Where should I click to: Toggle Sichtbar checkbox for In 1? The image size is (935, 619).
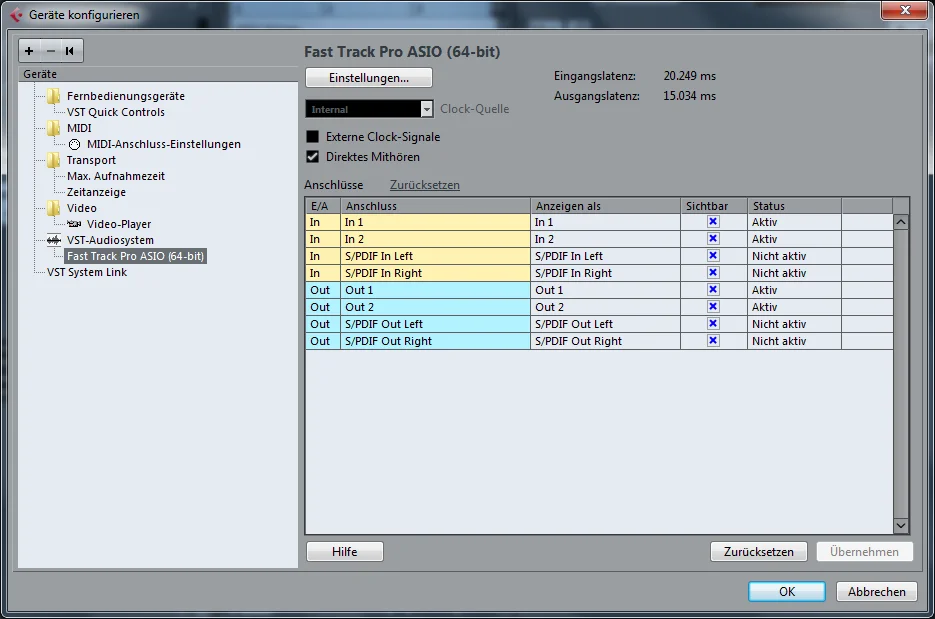point(713,222)
